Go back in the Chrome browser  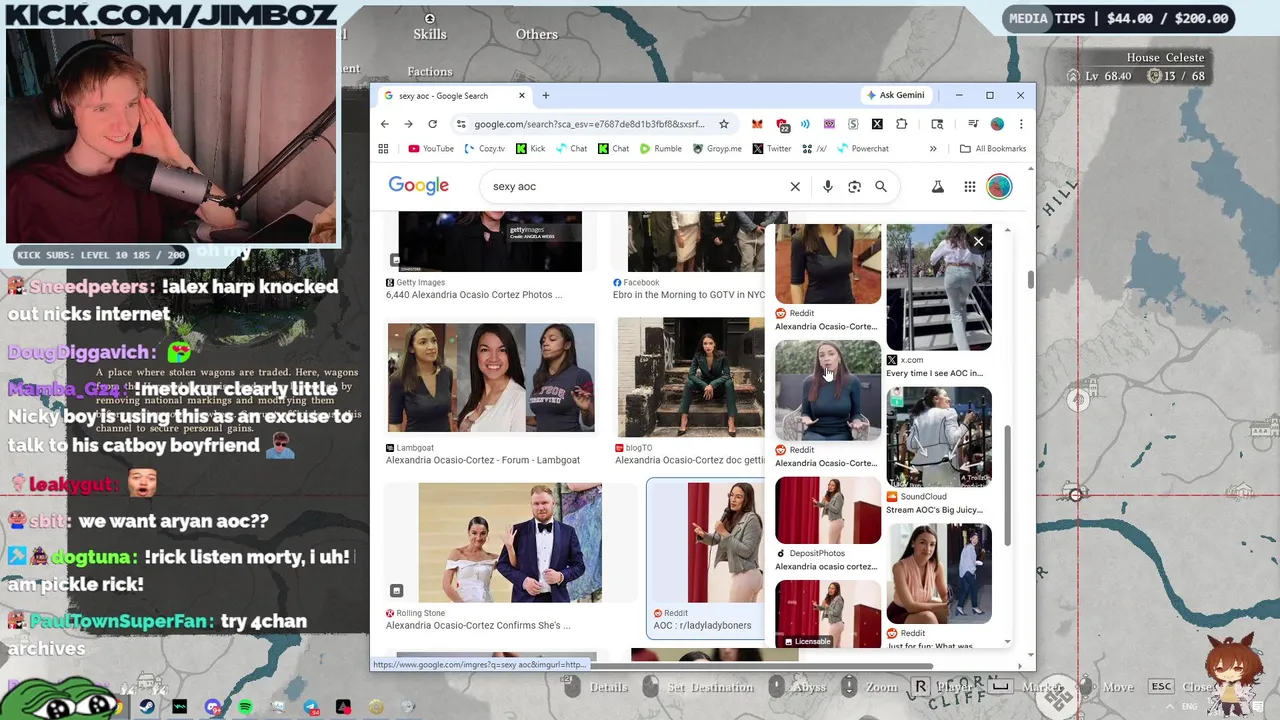point(385,124)
